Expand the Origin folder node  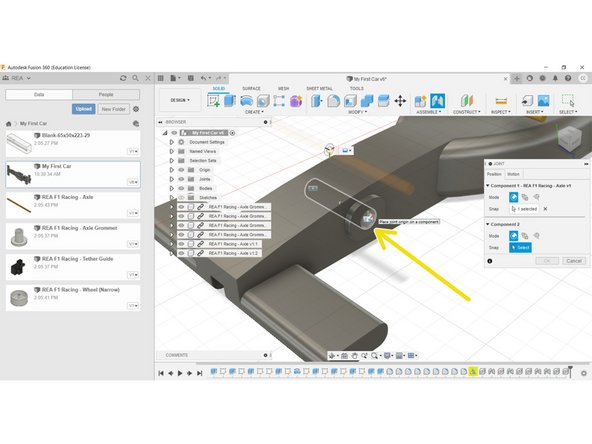click(171, 170)
